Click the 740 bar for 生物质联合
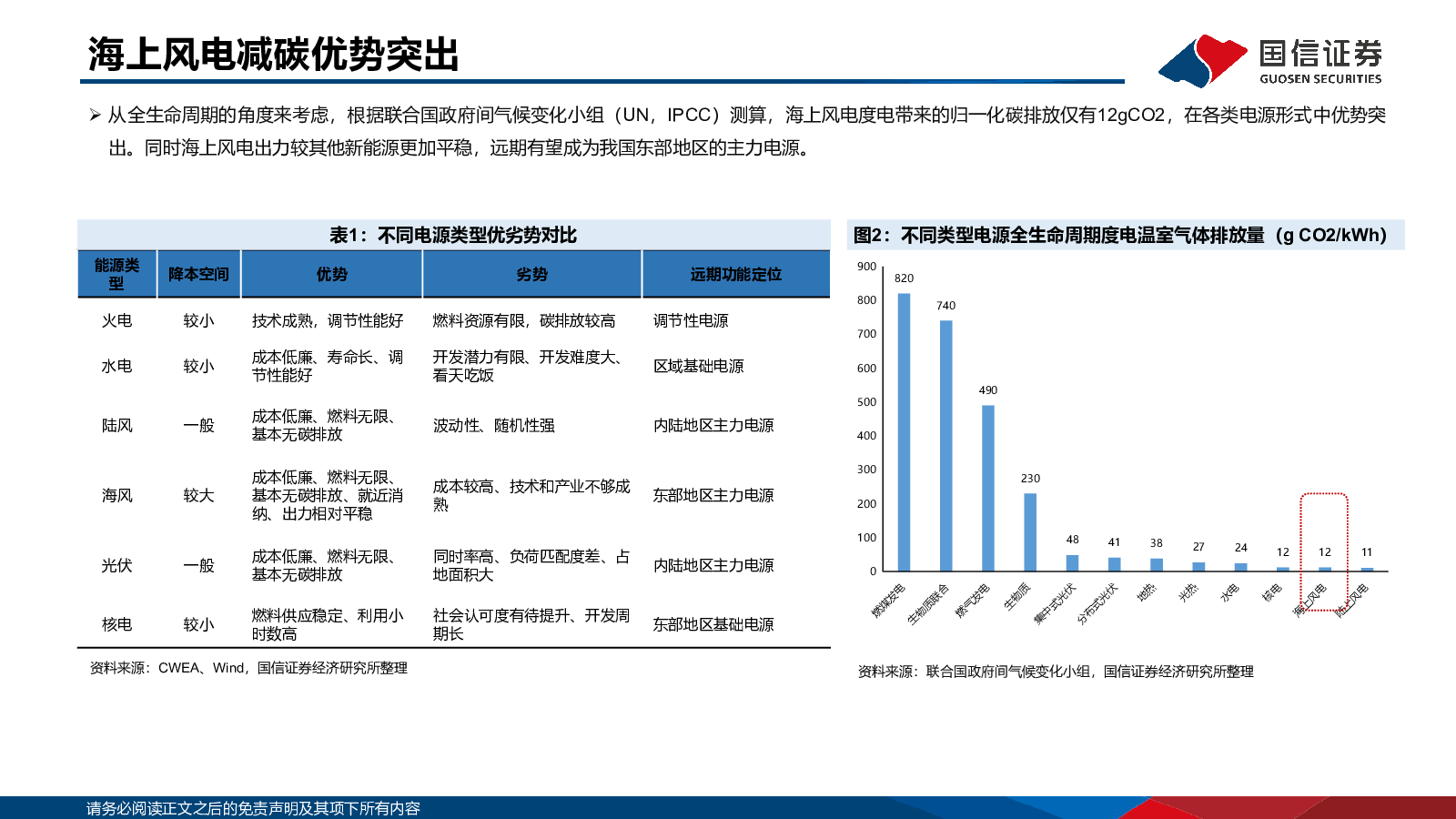This screenshot has height=819, width=1456. click(946, 446)
